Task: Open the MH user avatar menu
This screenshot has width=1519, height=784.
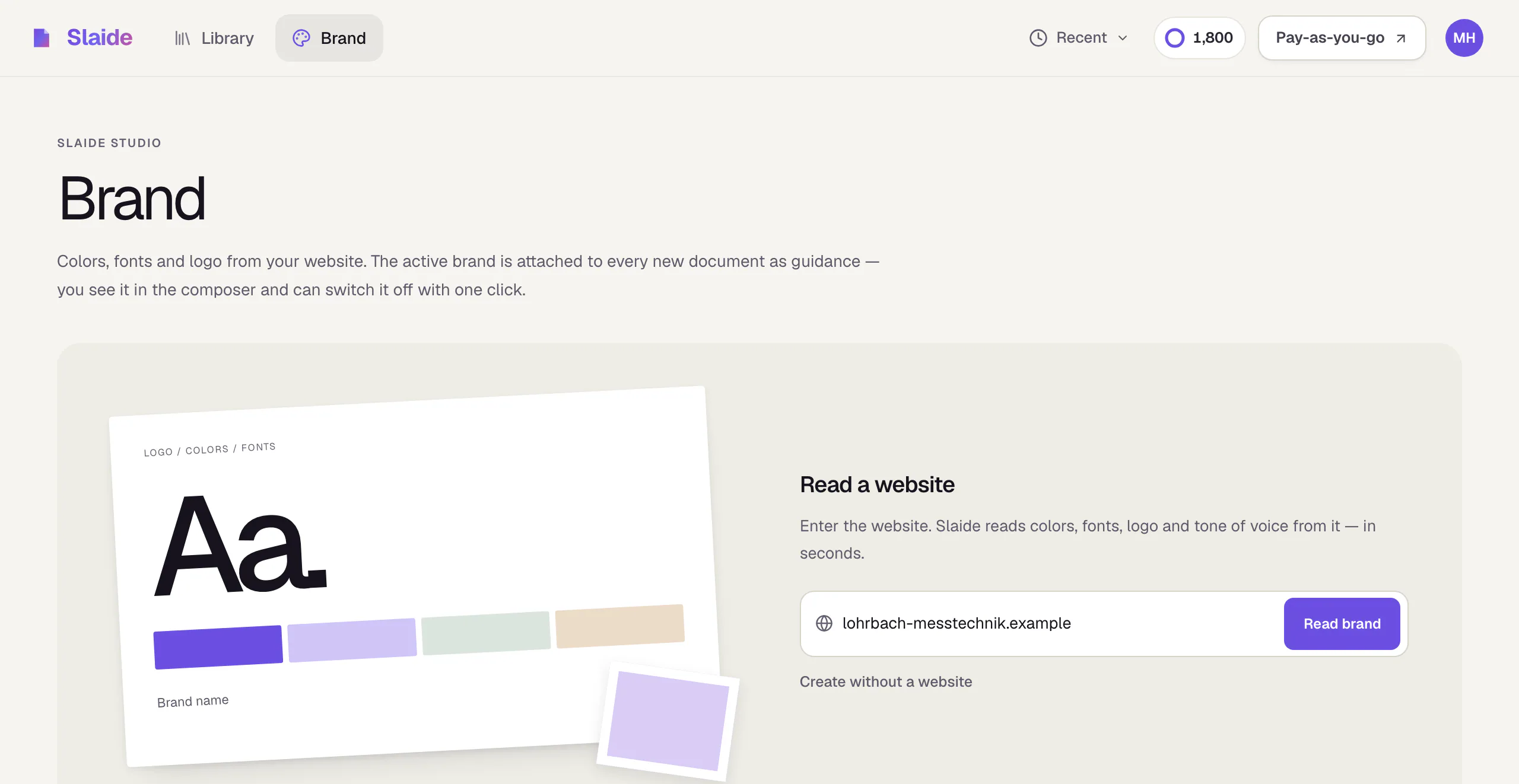Action: [1464, 38]
